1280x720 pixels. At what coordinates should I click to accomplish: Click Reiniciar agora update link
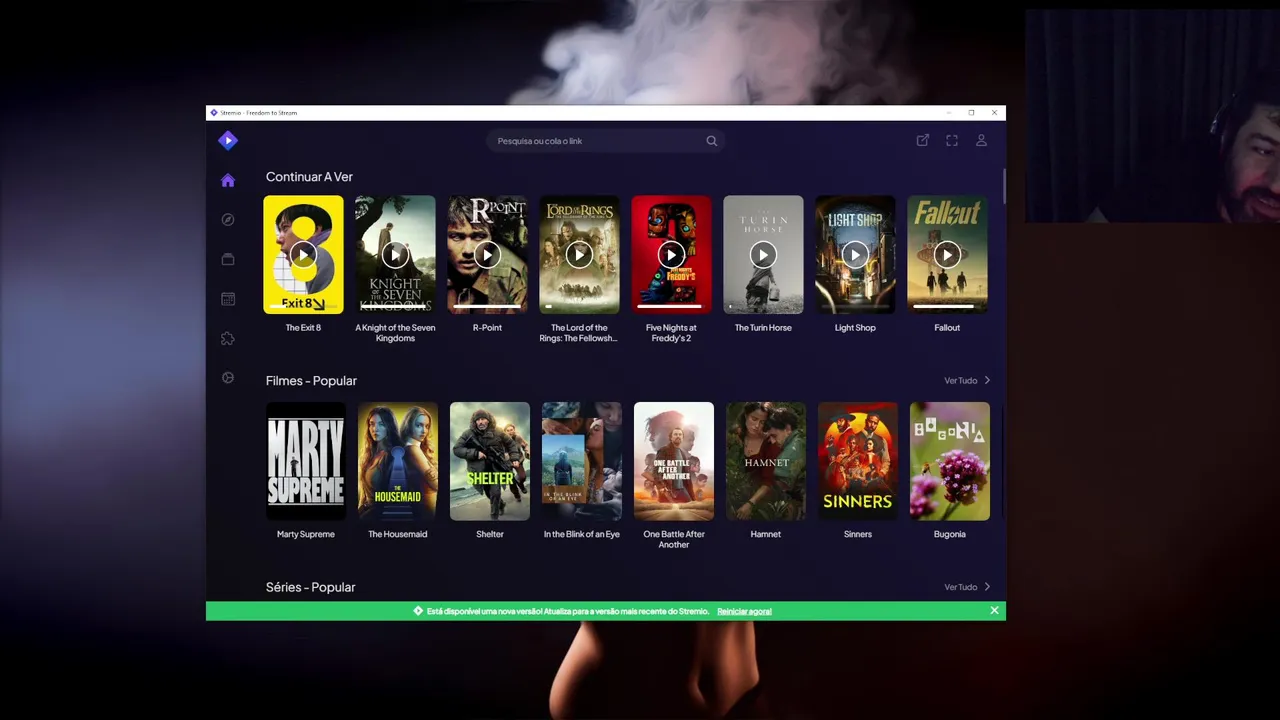click(x=744, y=611)
